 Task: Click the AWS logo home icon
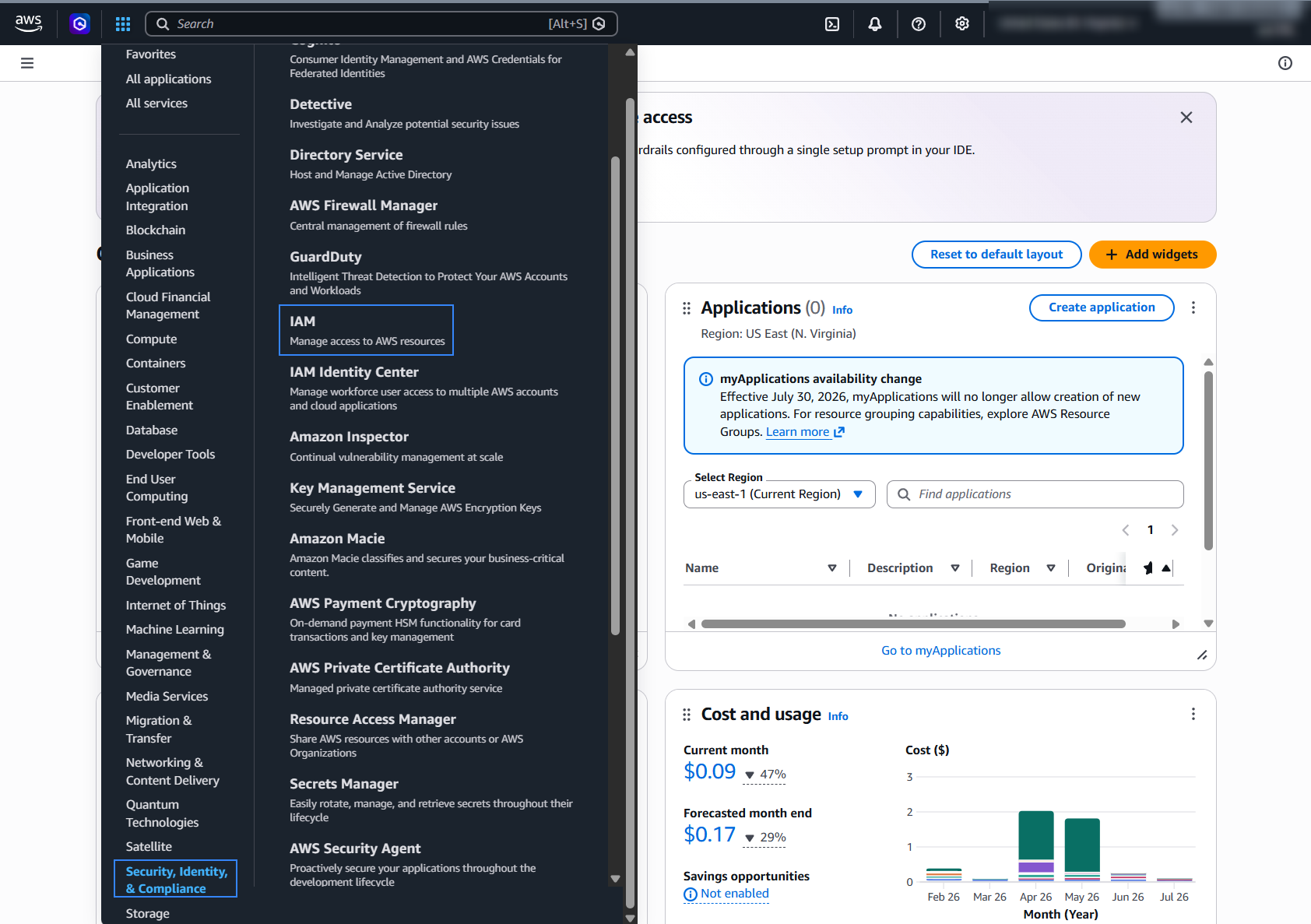(x=29, y=23)
